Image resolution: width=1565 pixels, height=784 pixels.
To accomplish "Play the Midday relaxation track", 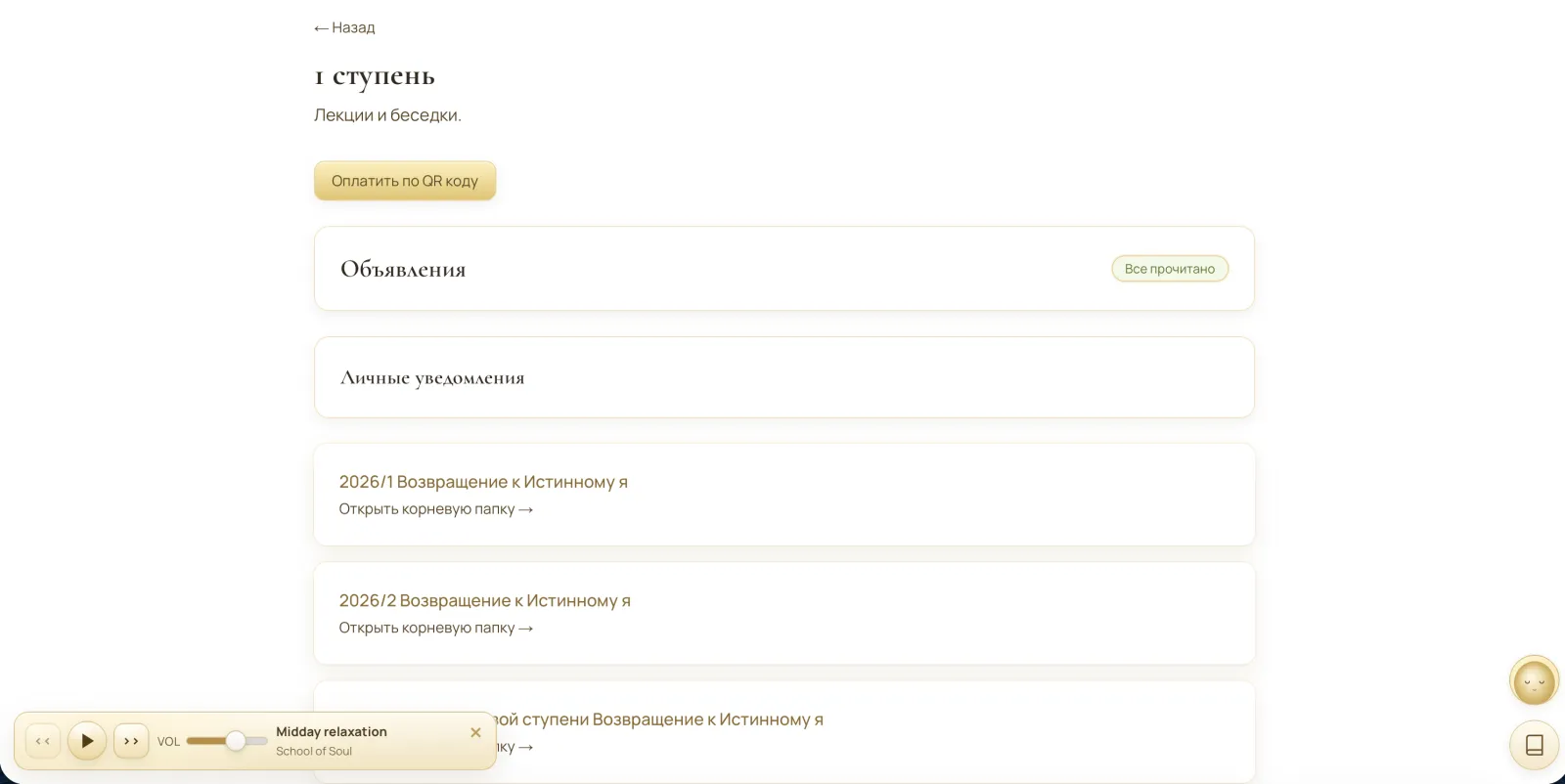I will click(x=87, y=741).
